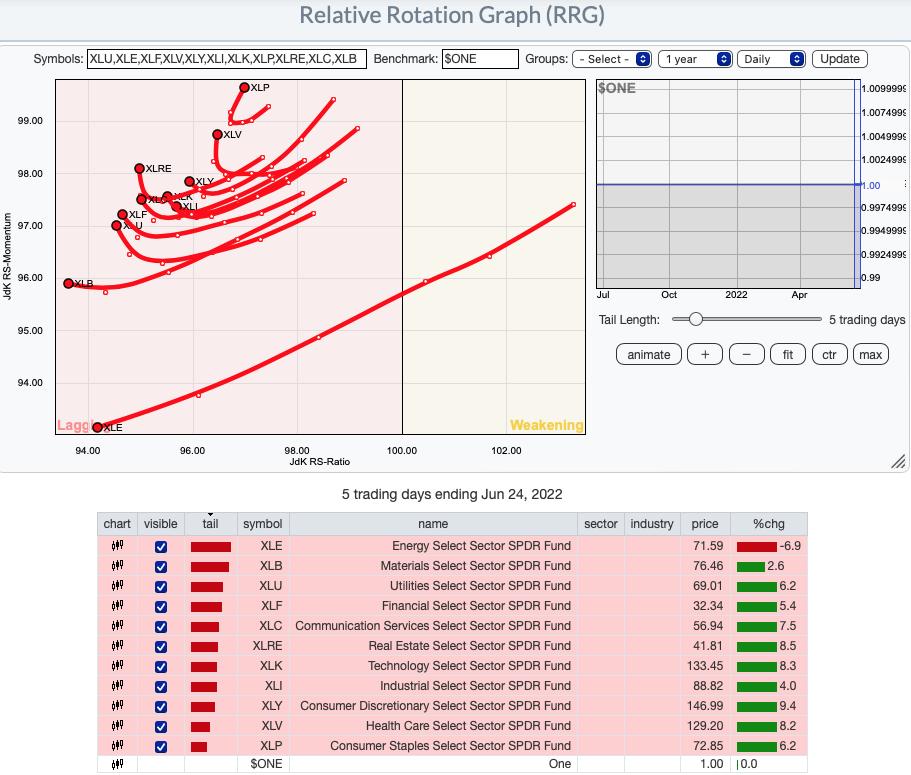Sort table by symbol column header
This screenshot has height=775, width=911.
pyautogui.click(x=263, y=524)
